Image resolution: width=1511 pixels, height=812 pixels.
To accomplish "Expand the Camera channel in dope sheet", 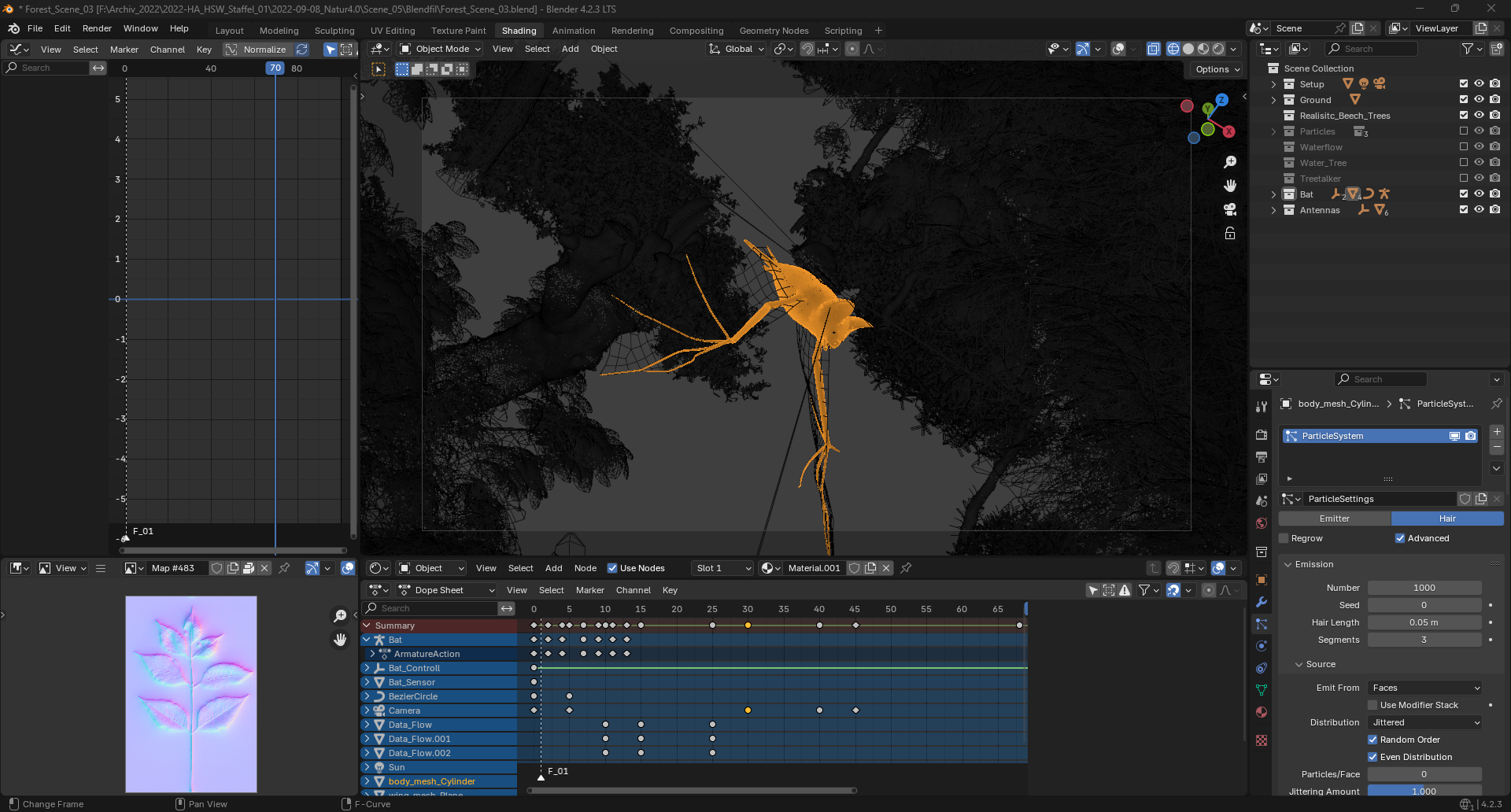I will (x=367, y=710).
